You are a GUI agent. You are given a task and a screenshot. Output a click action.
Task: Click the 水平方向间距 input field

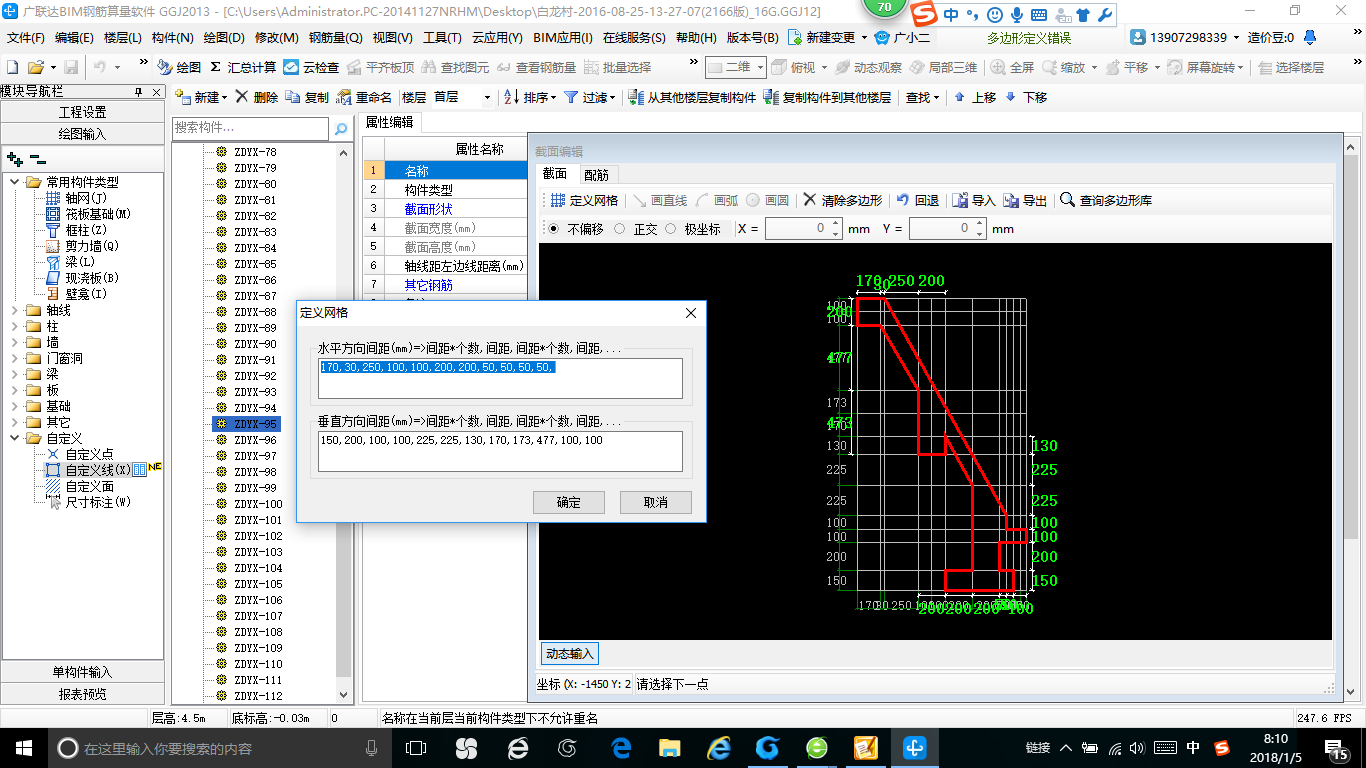click(500, 379)
